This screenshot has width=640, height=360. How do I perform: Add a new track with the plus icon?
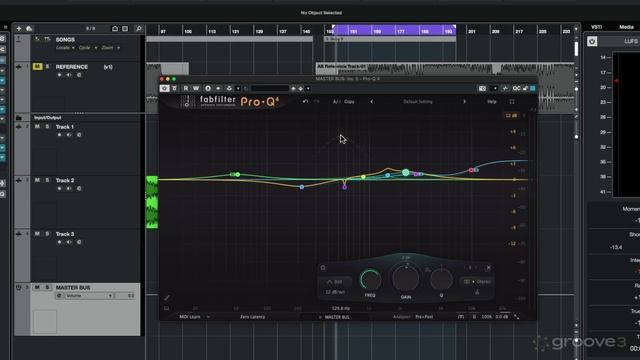[19, 29]
